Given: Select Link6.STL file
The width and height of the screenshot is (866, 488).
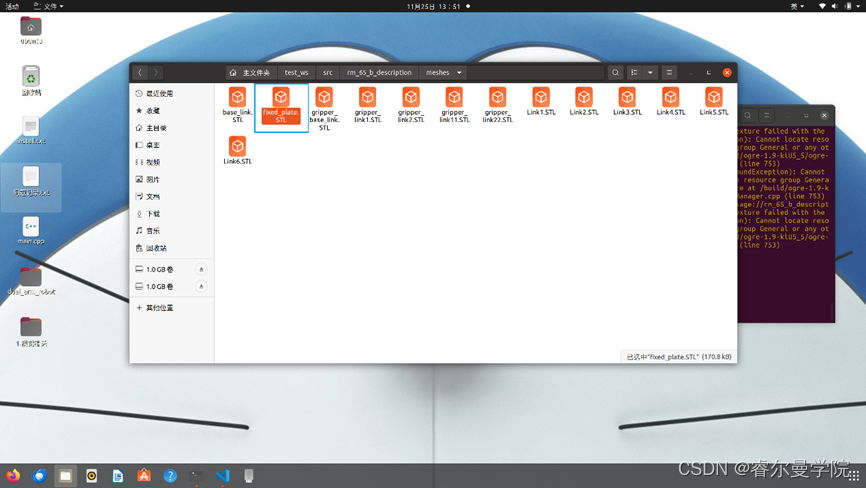Looking at the screenshot, I should click(237, 150).
